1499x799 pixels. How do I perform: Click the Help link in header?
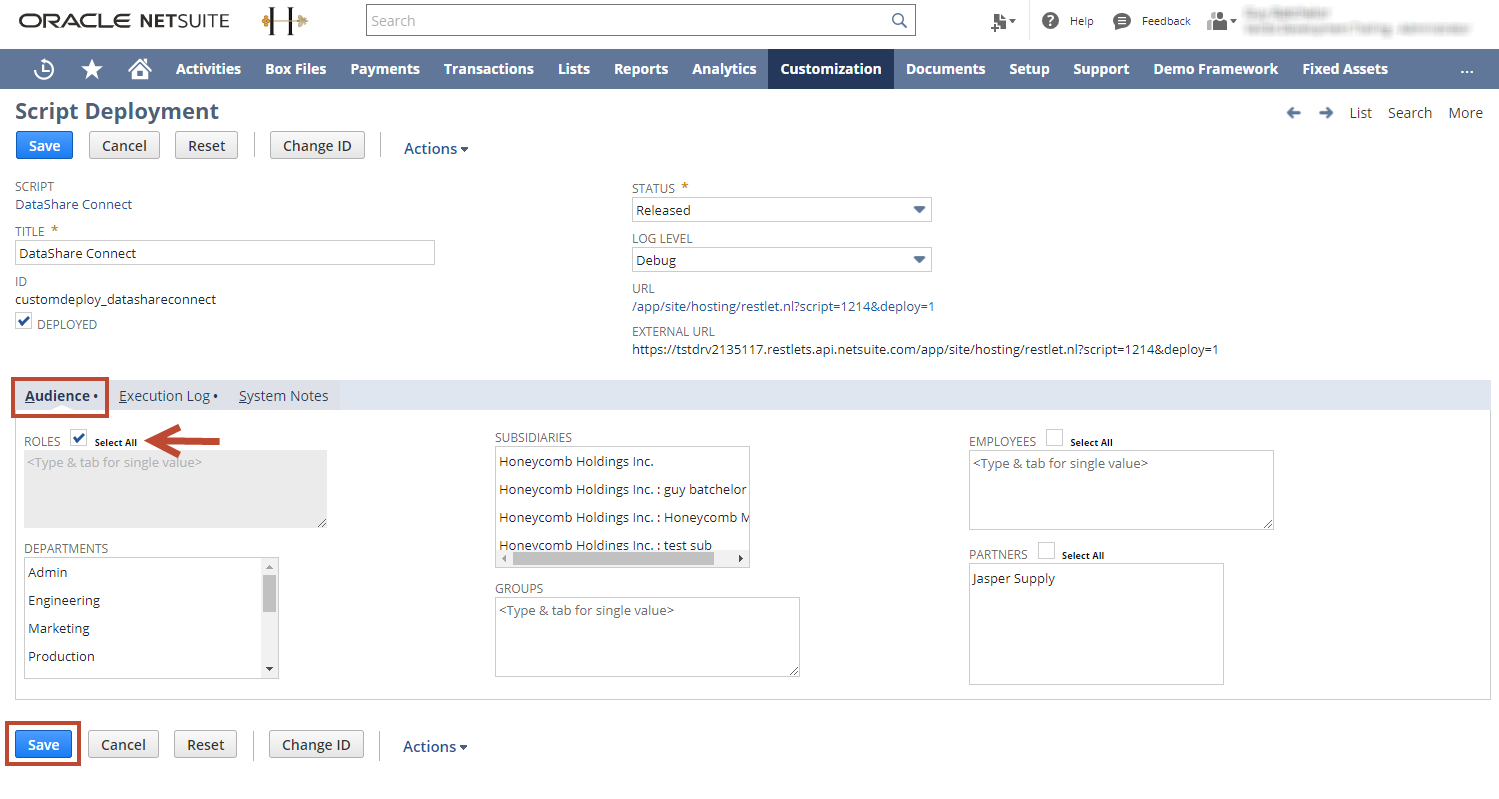coord(1082,21)
